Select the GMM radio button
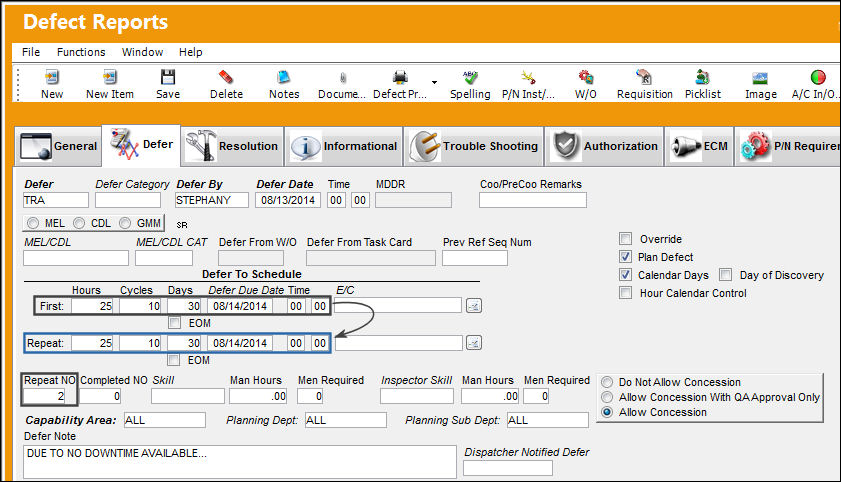This screenshot has height=482, width=841. 125,223
